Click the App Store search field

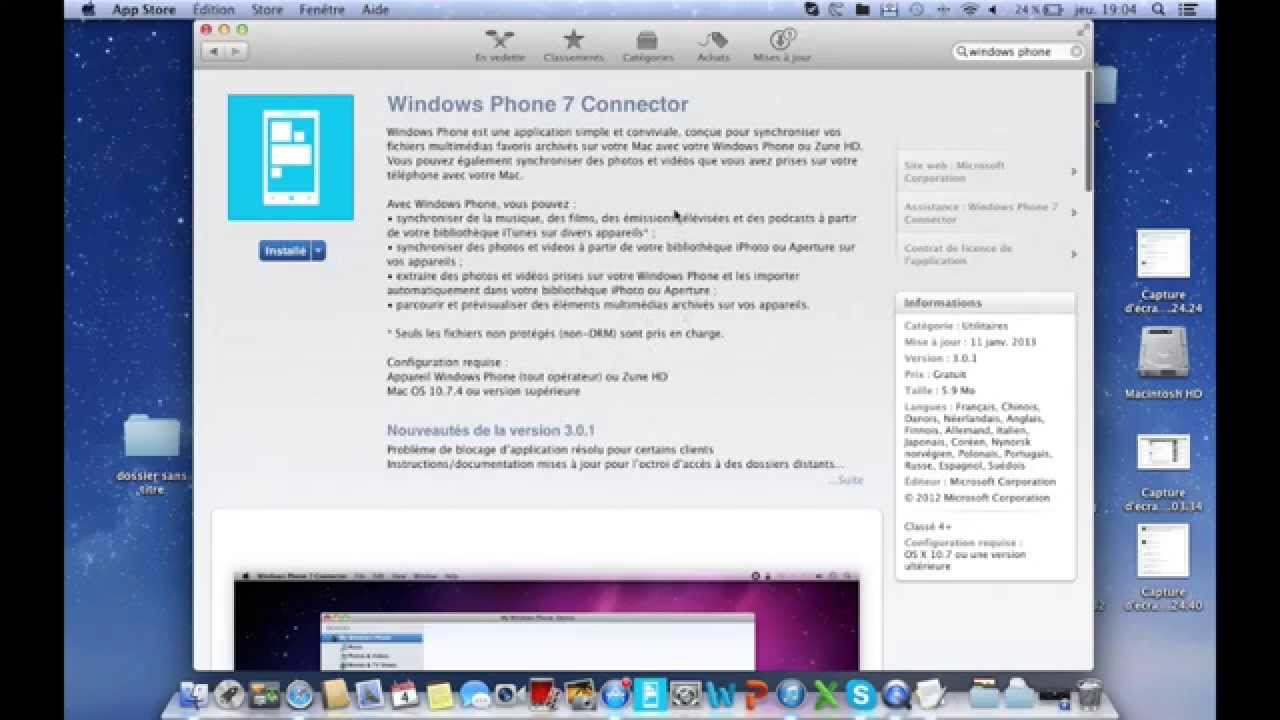[1018, 51]
